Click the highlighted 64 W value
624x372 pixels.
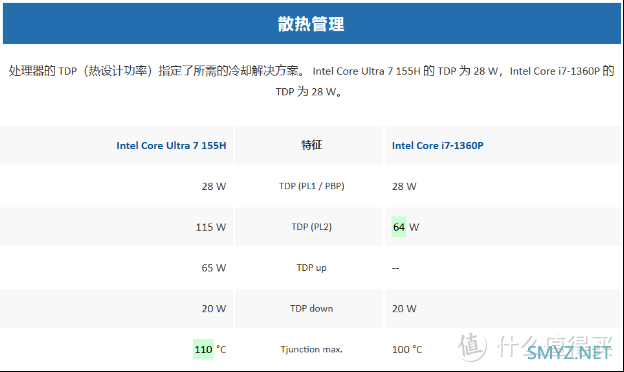click(x=406, y=227)
